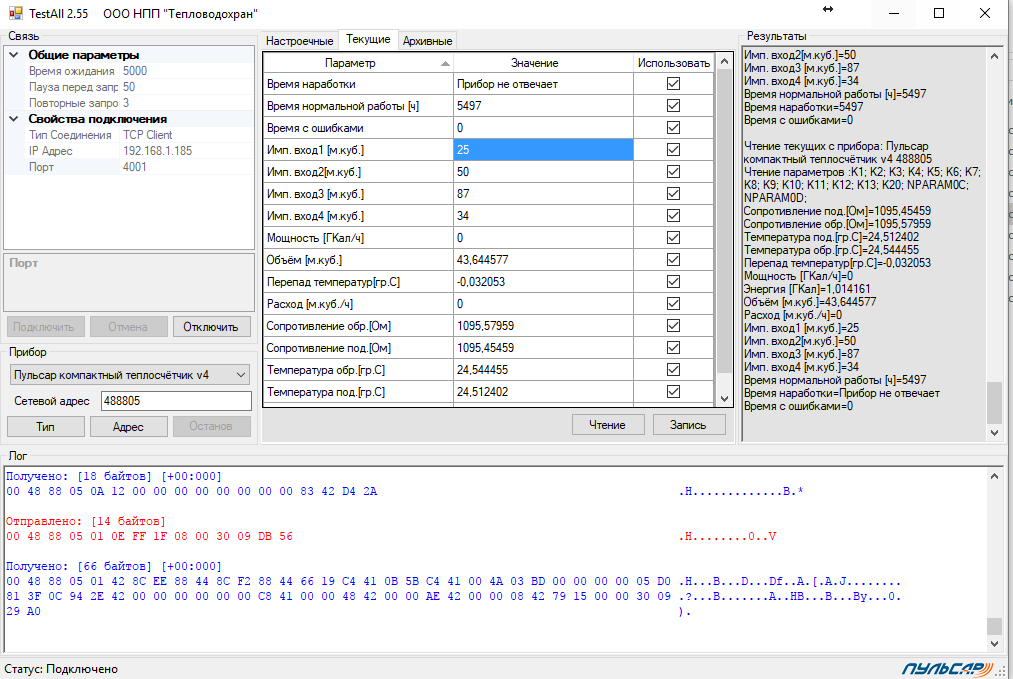Click the Отмена button
Viewport: 1013px width, 679px height.
point(128,327)
